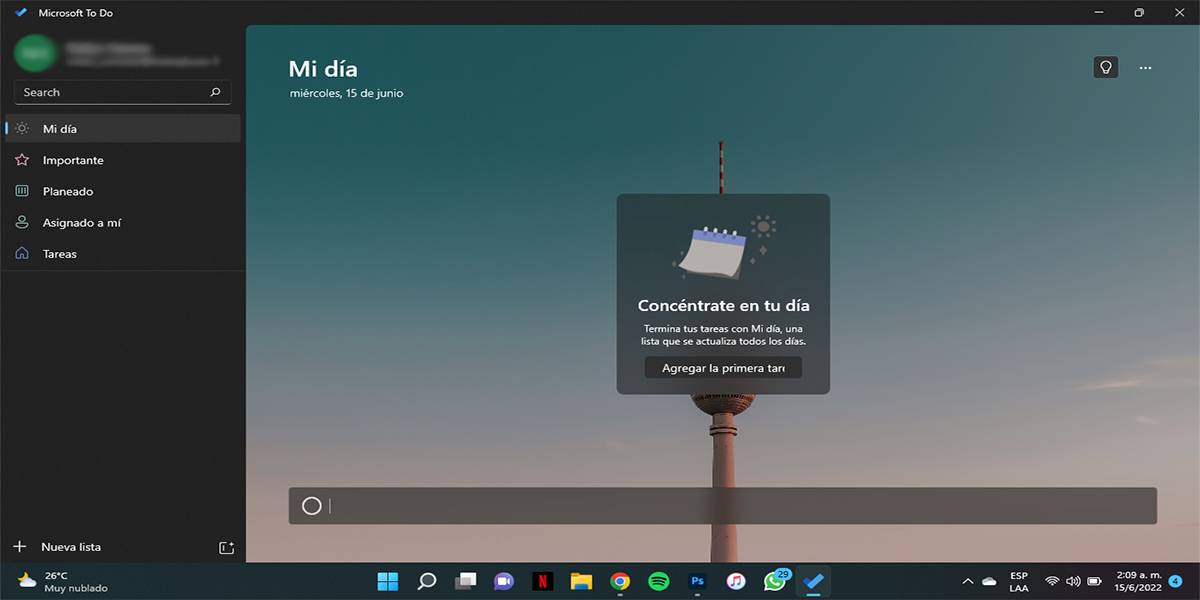Open the three-dot options menu
Image resolution: width=1200 pixels, height=600 pixels.
tap(1145, 67)
